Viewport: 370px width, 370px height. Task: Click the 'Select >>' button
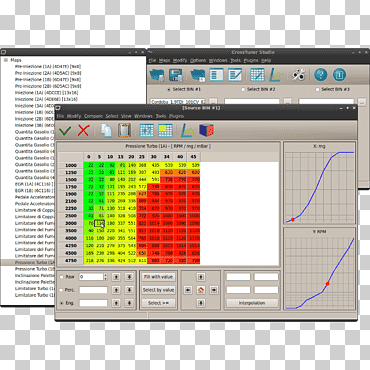(x=158, y=303)
